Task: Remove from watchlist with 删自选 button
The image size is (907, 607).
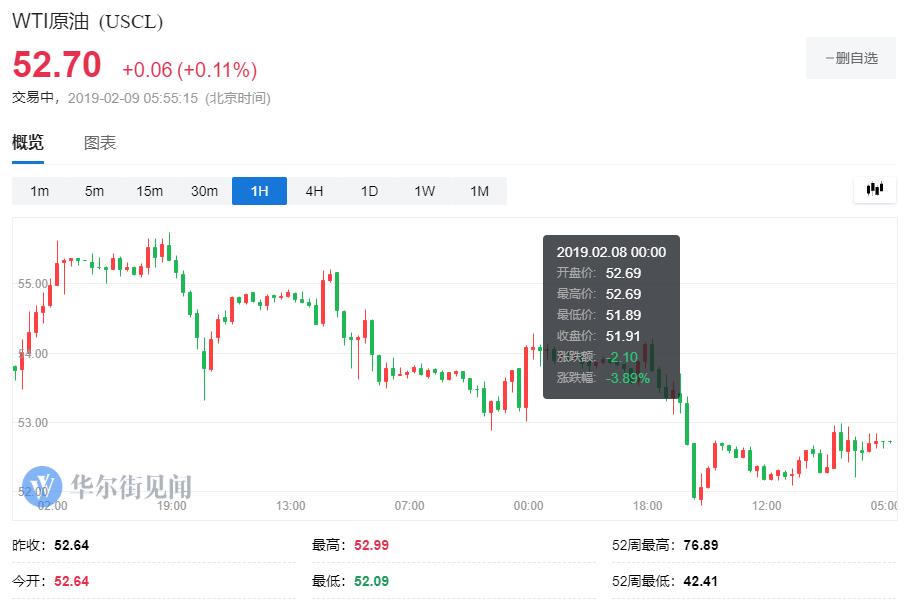Action: 851,58
